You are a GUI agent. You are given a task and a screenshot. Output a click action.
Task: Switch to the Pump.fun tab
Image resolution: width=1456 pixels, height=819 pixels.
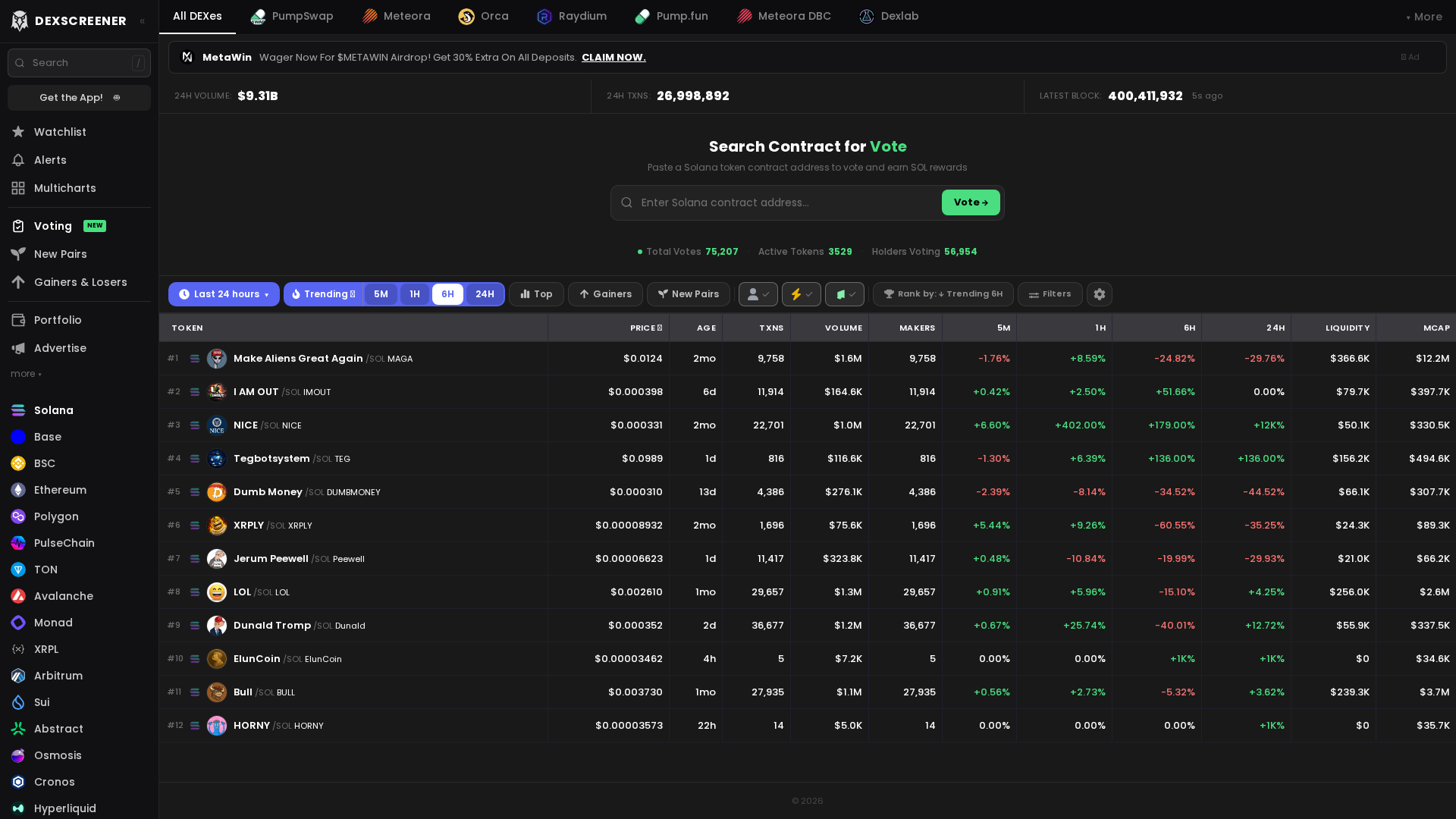coord(672,17)
